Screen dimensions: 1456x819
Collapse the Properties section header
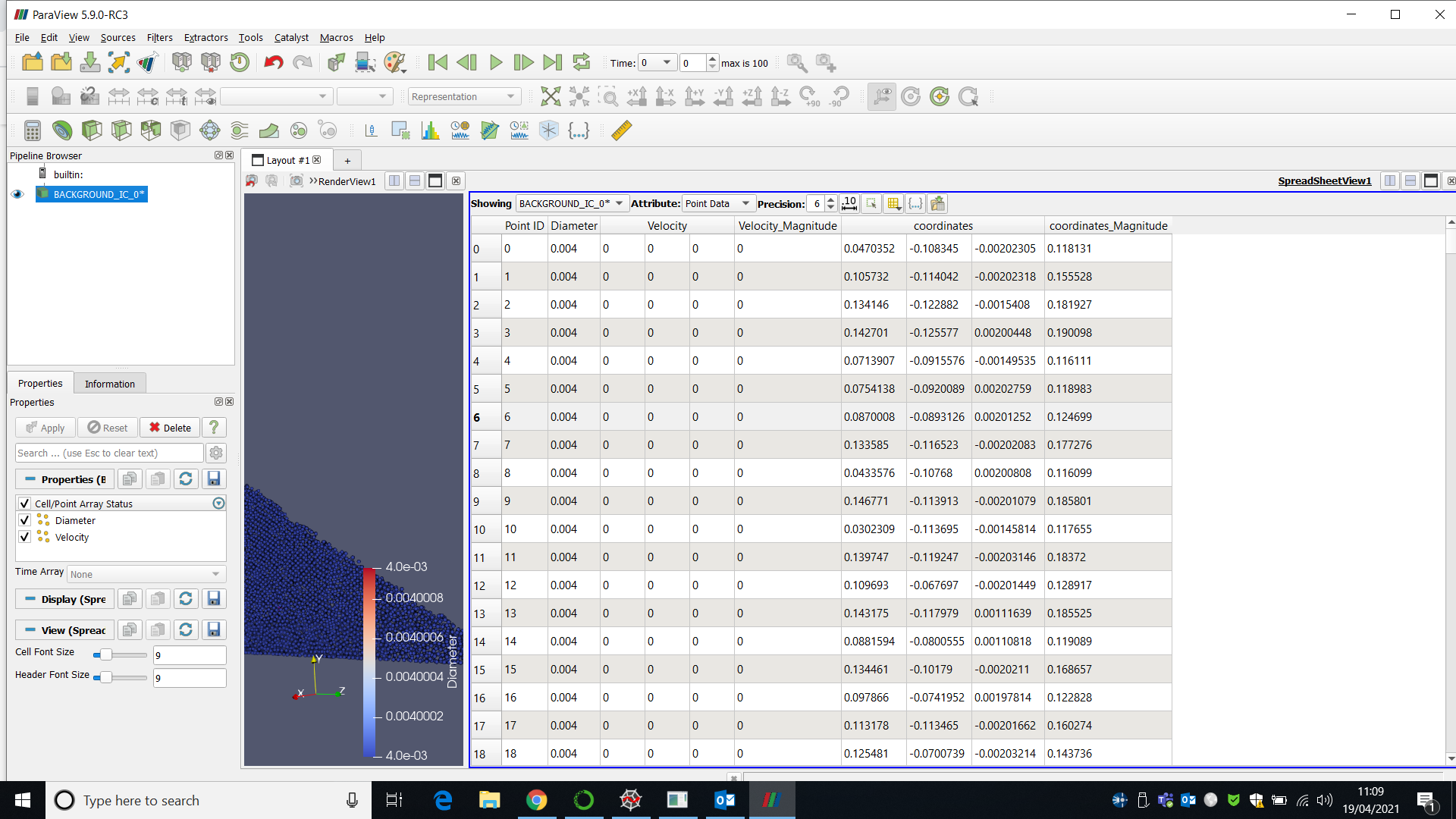click(65, 479)
